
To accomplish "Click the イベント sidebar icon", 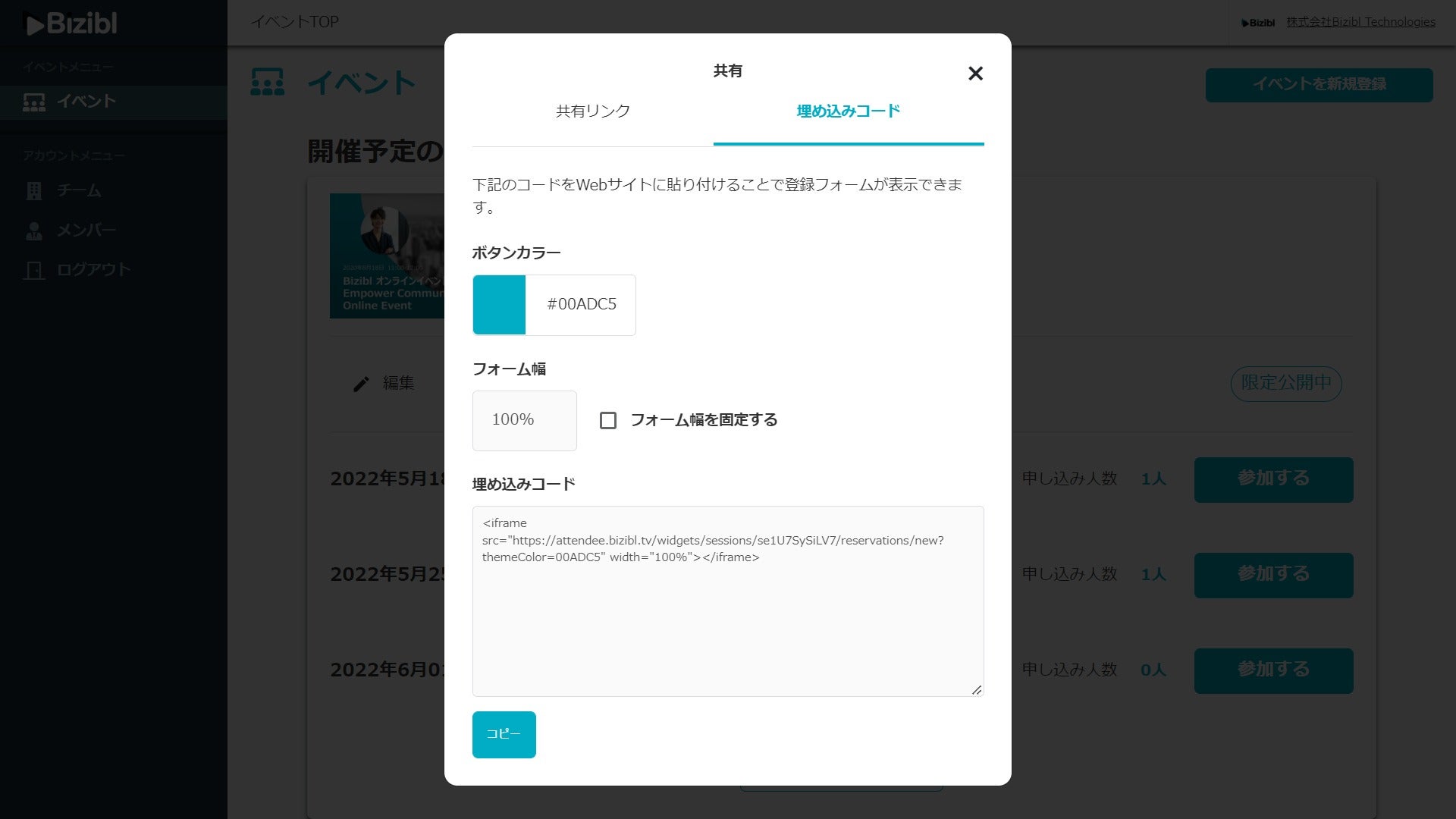I will (x=34, y=102).
